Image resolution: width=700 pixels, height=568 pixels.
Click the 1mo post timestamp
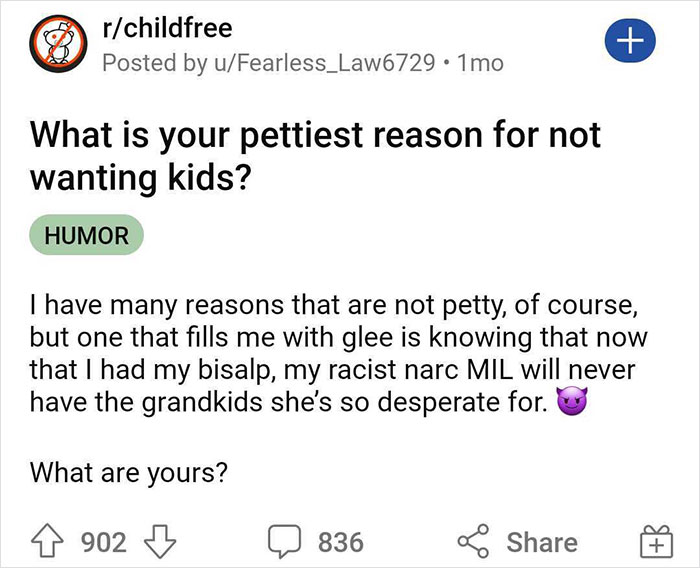479,62
